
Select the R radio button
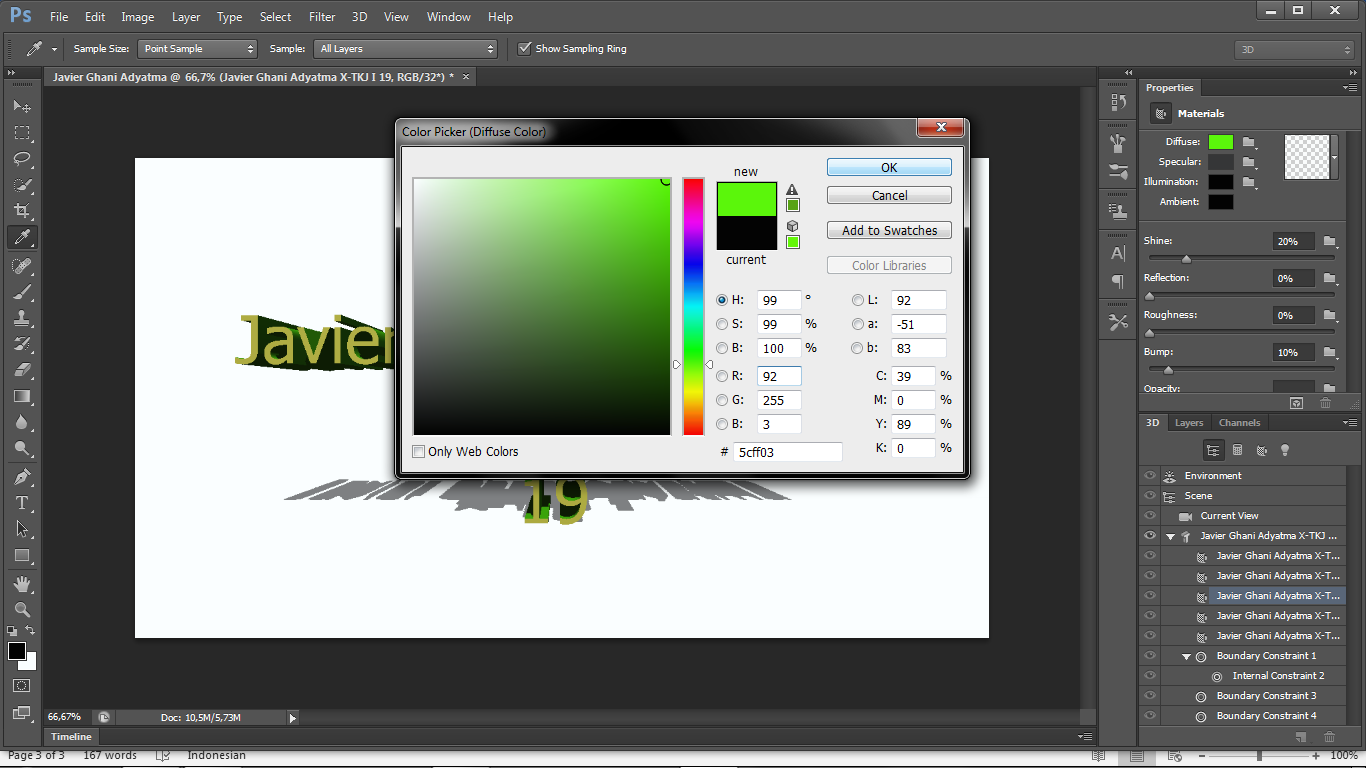click(722, 376)
